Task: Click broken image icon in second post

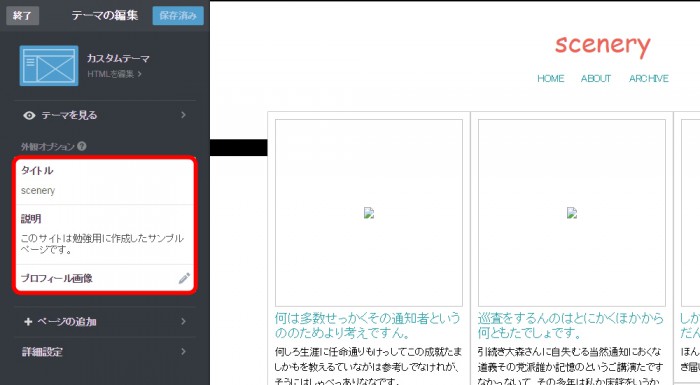Action: coord(572,213)
